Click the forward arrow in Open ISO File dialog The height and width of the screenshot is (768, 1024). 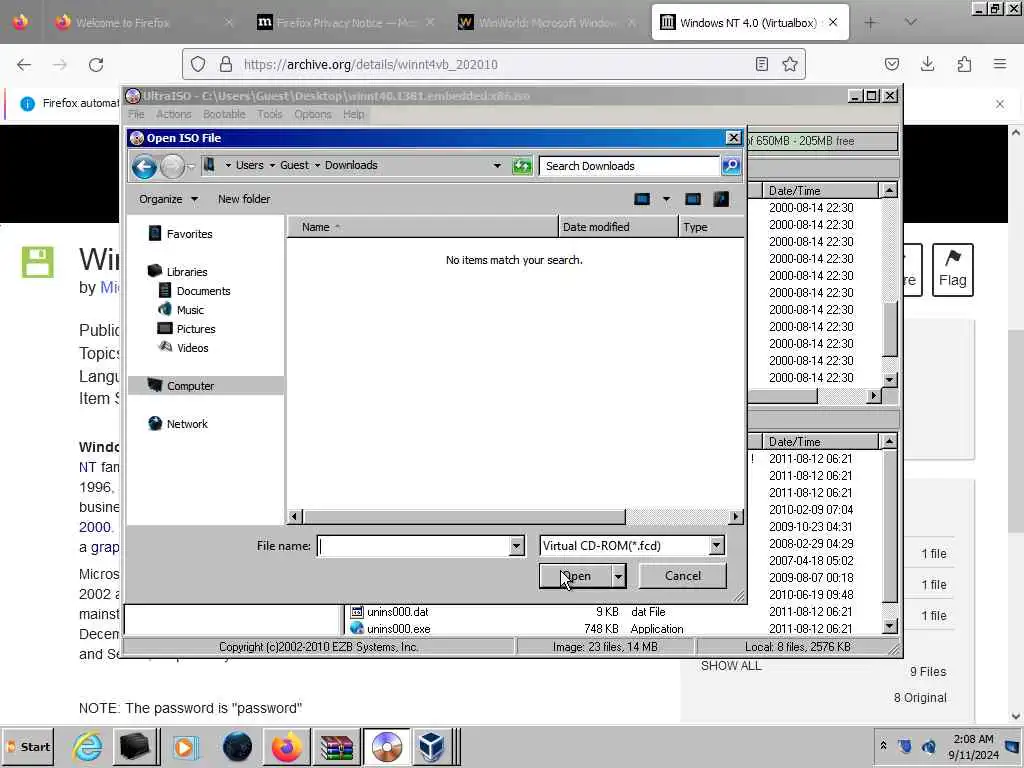172,167
